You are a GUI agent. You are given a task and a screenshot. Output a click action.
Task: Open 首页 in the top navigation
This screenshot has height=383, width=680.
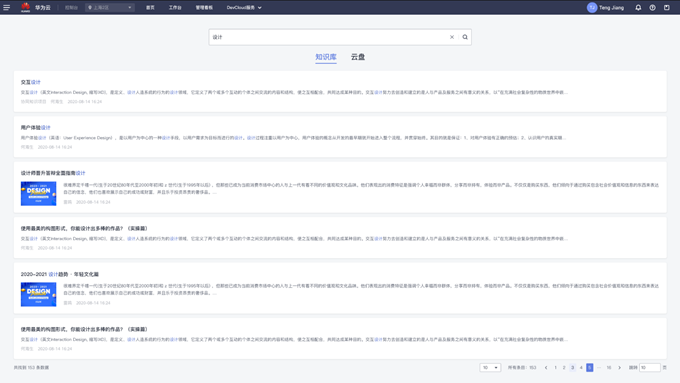coord(150,7)
